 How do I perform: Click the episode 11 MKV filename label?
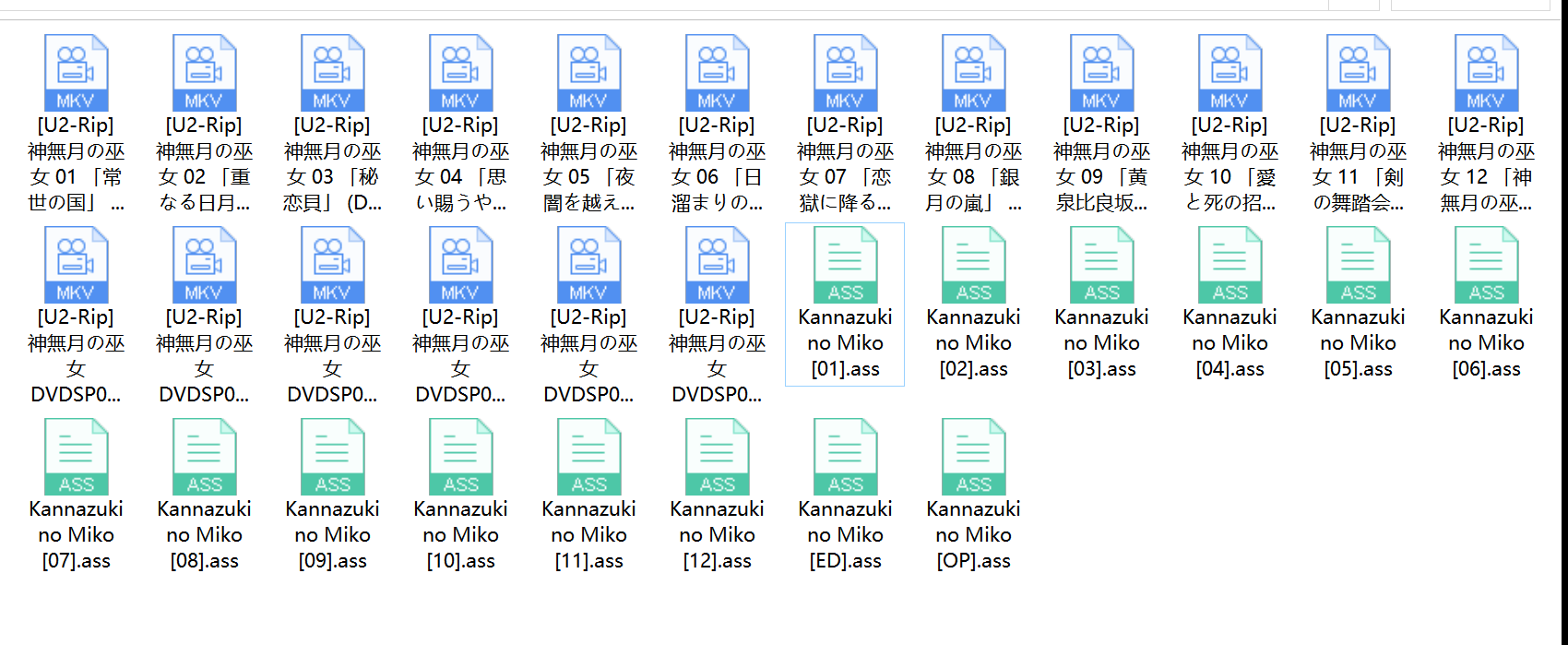pyautogui.click(x=1358, y=163)
